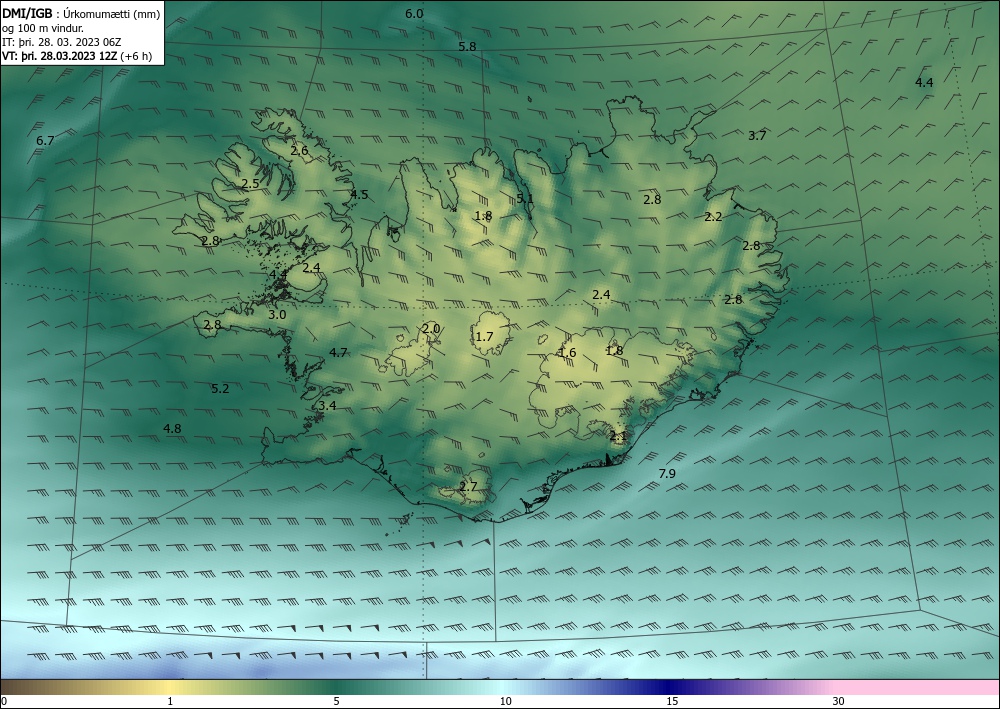This screenshot has width=1000, height=709.
Task: Click the 7.9 value over the sea
Action: [667, 473]
